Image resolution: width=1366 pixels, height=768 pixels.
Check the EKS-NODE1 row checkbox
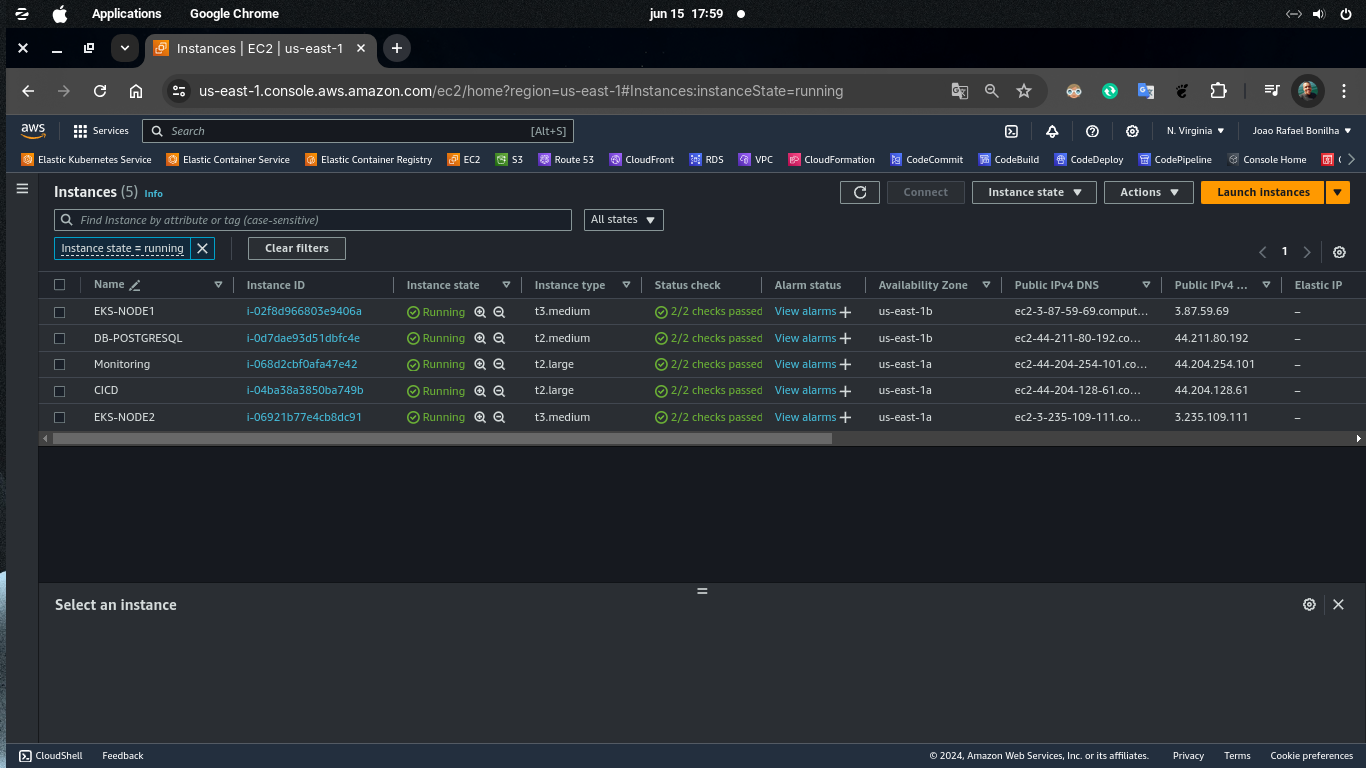60,312
